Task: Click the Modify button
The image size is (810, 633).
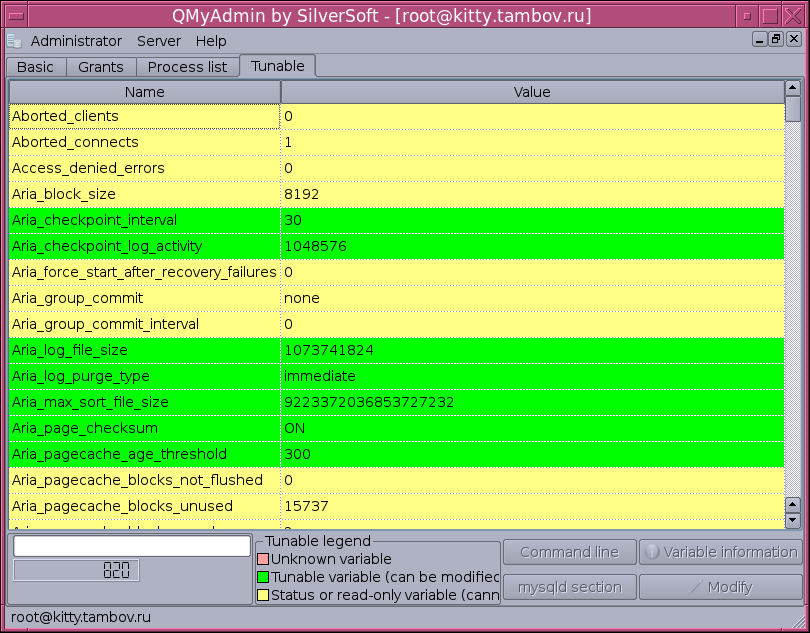Action: pyautogui.click(x=720, y=587)
